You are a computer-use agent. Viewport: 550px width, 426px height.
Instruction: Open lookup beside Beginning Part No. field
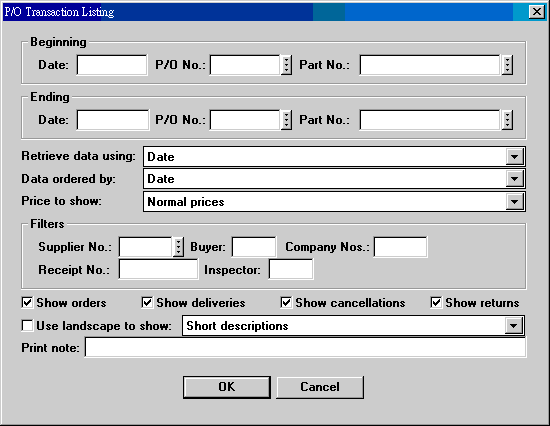tap(507, 65)
